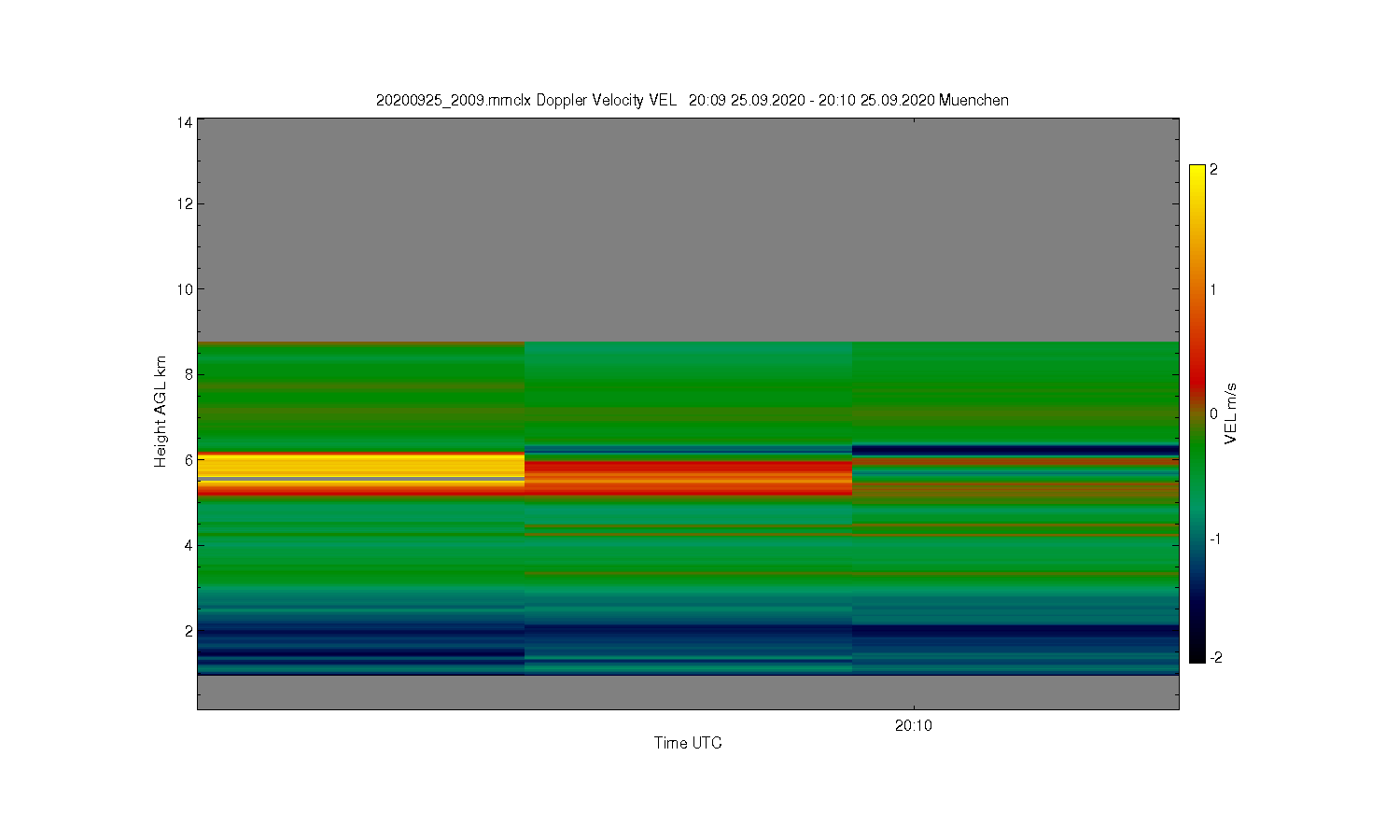
Task: Click the plot title text at top
Action: [692, 101]
